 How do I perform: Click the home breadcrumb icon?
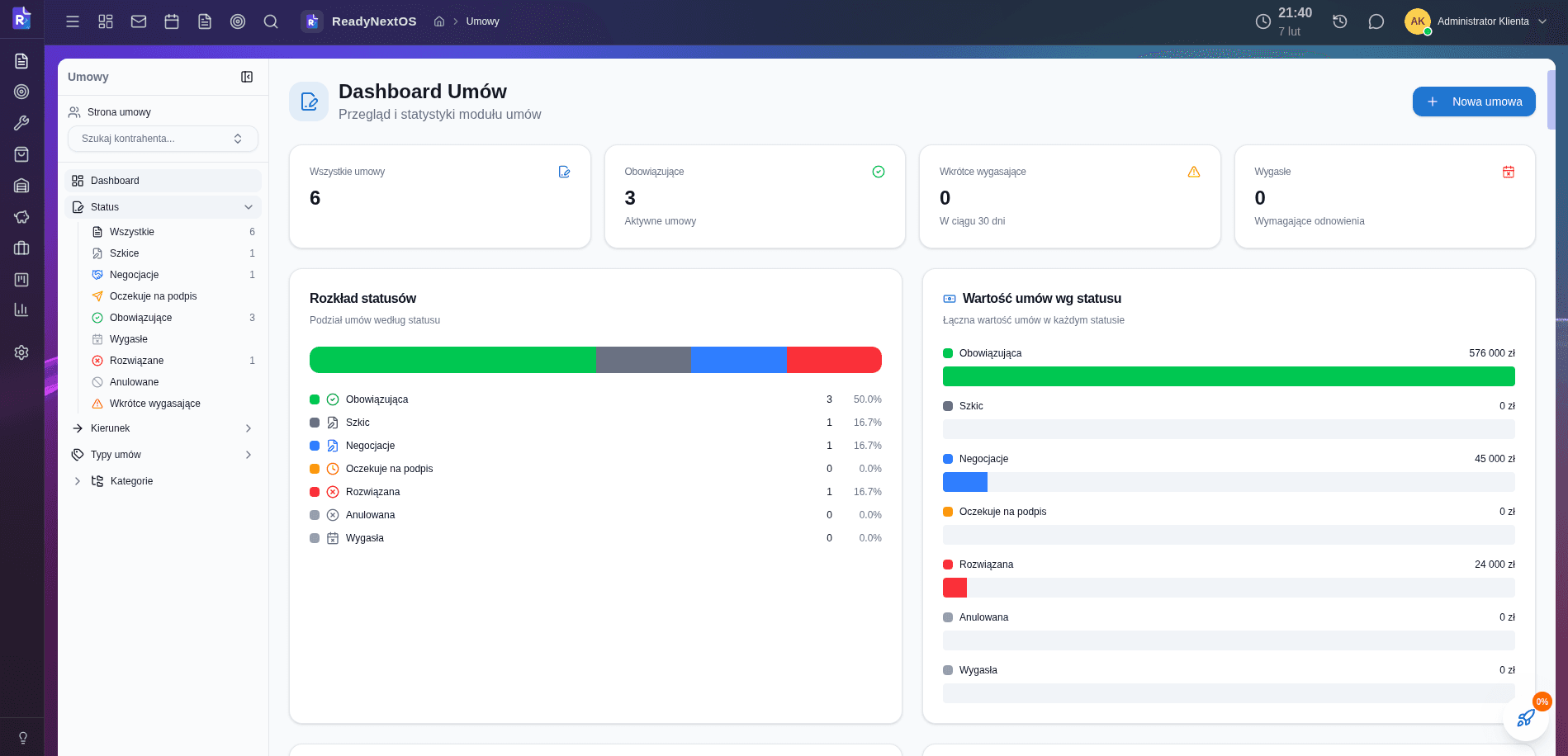(438, 21)
